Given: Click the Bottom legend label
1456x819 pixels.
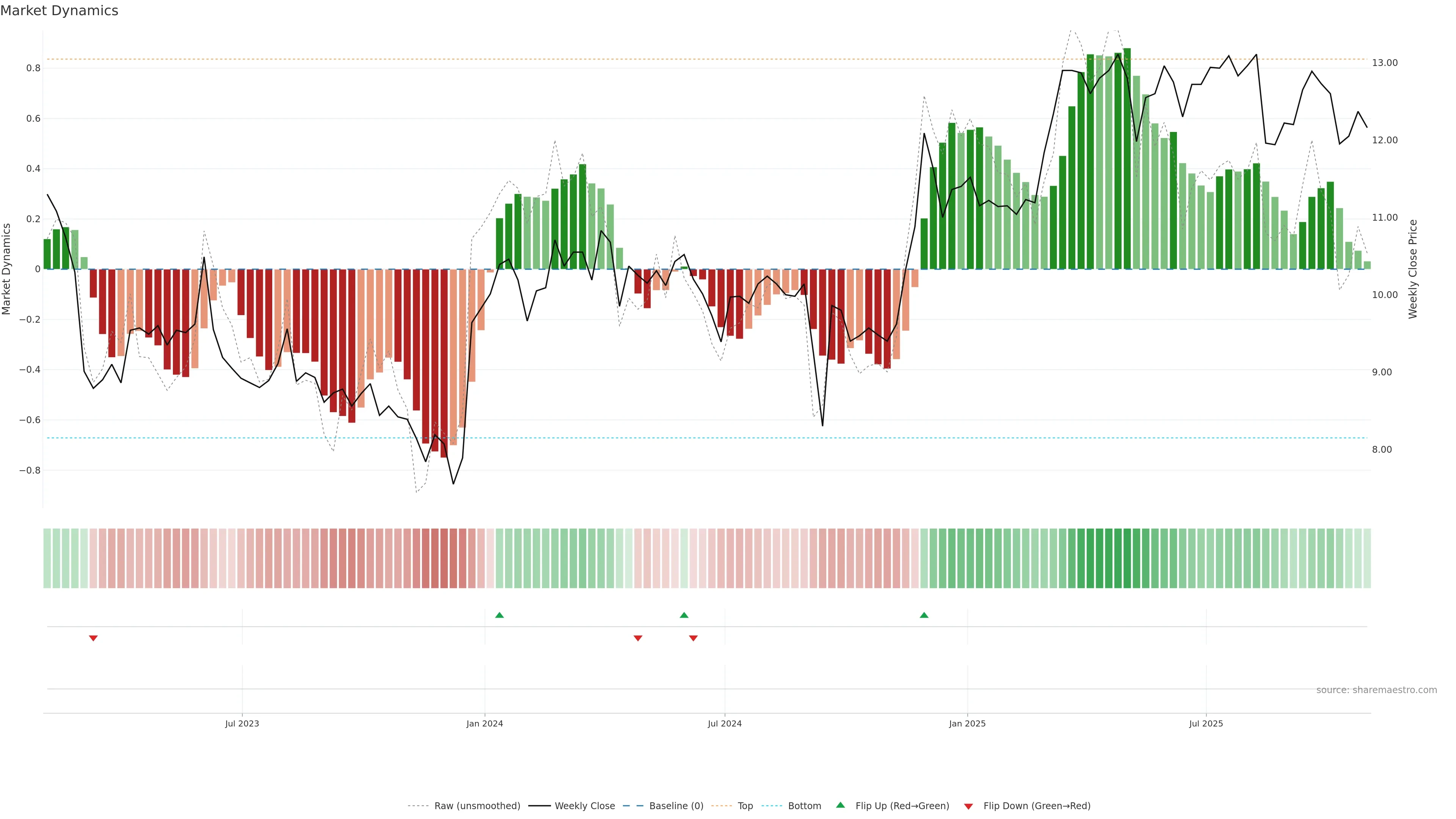Looking at the screenshot, I should (x=804, y=805).
